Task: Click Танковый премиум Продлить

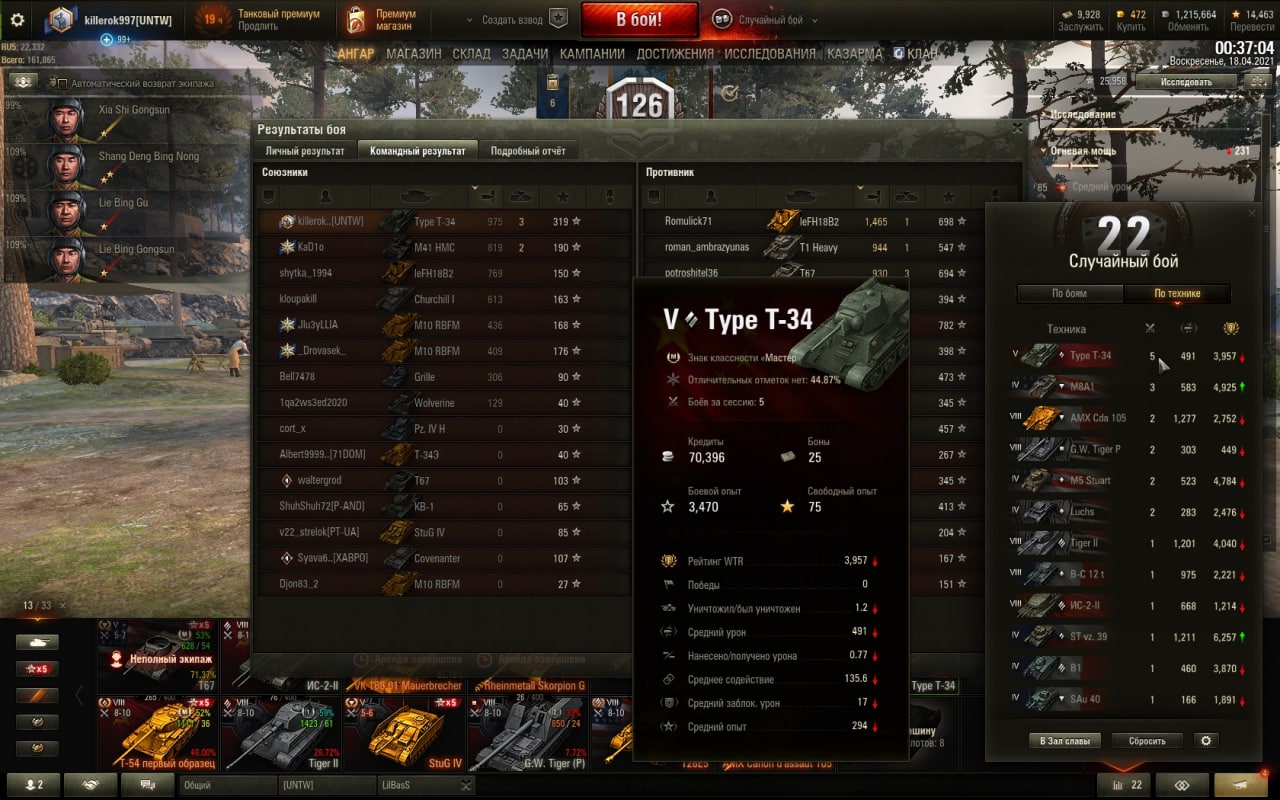Action: point(258,20)
